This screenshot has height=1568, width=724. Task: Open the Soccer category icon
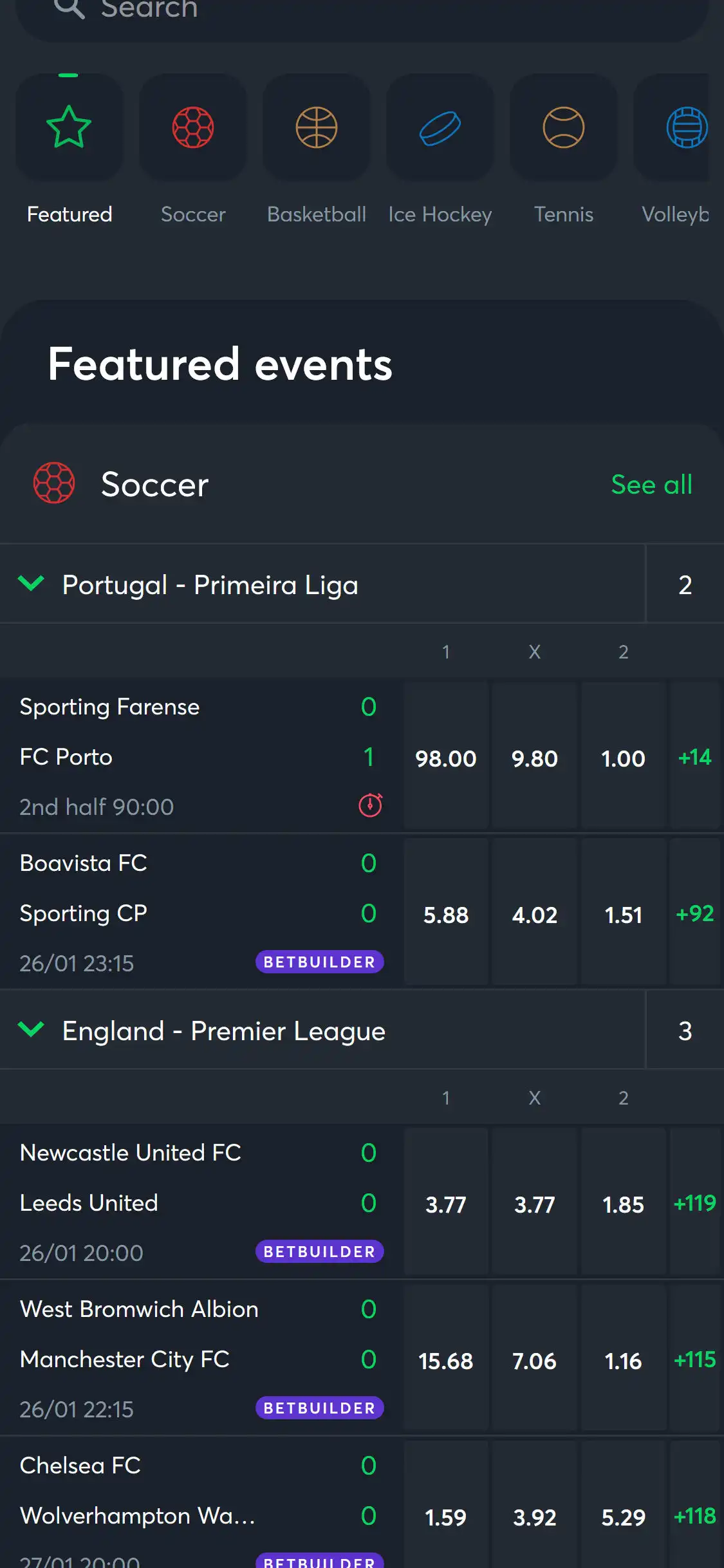tap(193, 127)
